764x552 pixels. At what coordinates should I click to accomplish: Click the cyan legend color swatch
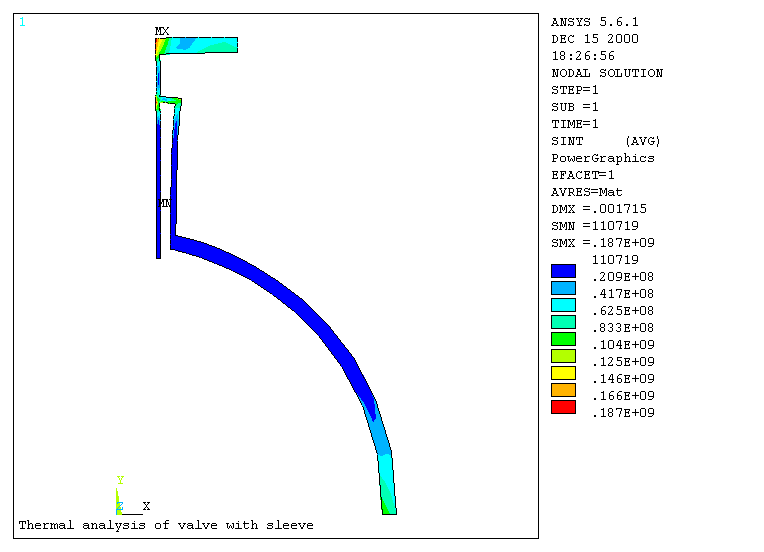pyautogui.click(x=563, y=305)
